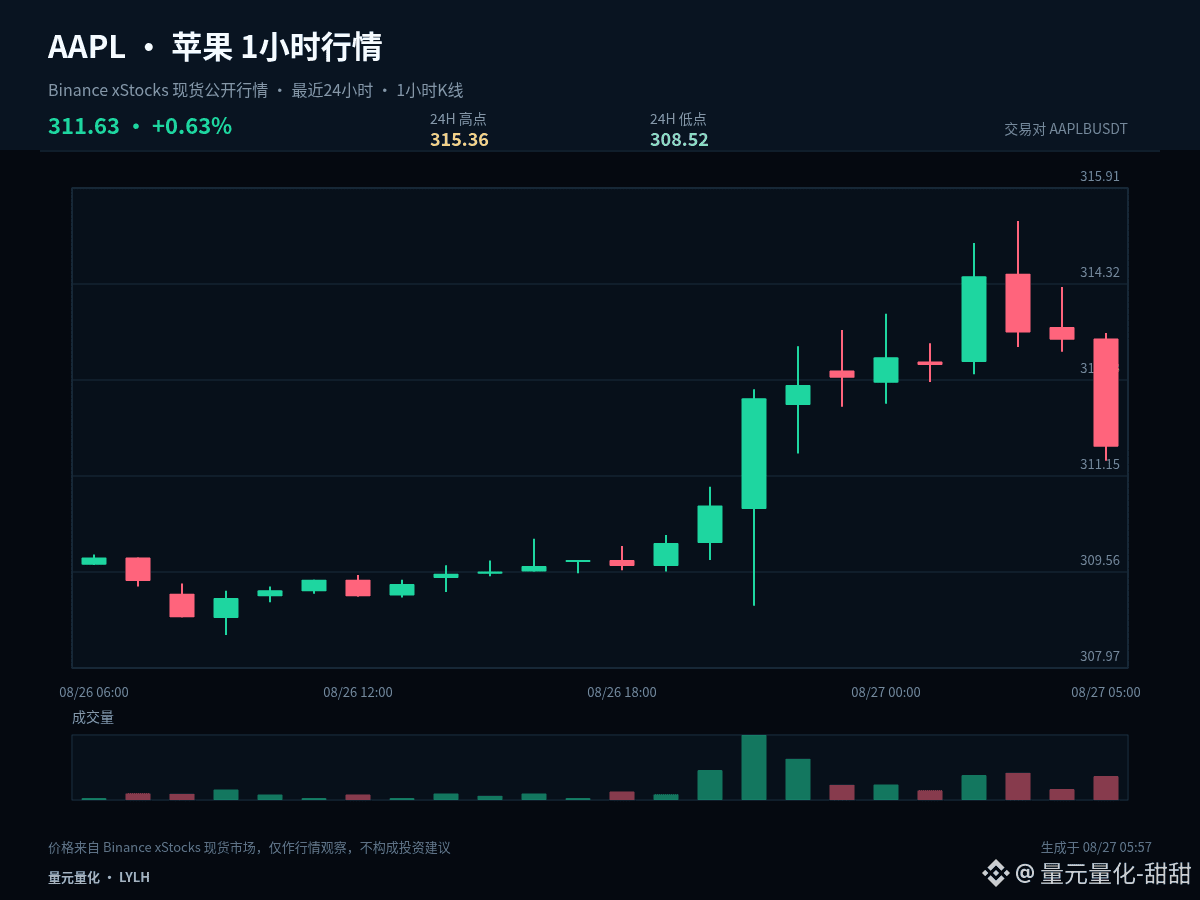Screen dimensions: 1200x900
Task: Click the 24H 高点 label
Action: pyautogui.click(x=458, y=119)
